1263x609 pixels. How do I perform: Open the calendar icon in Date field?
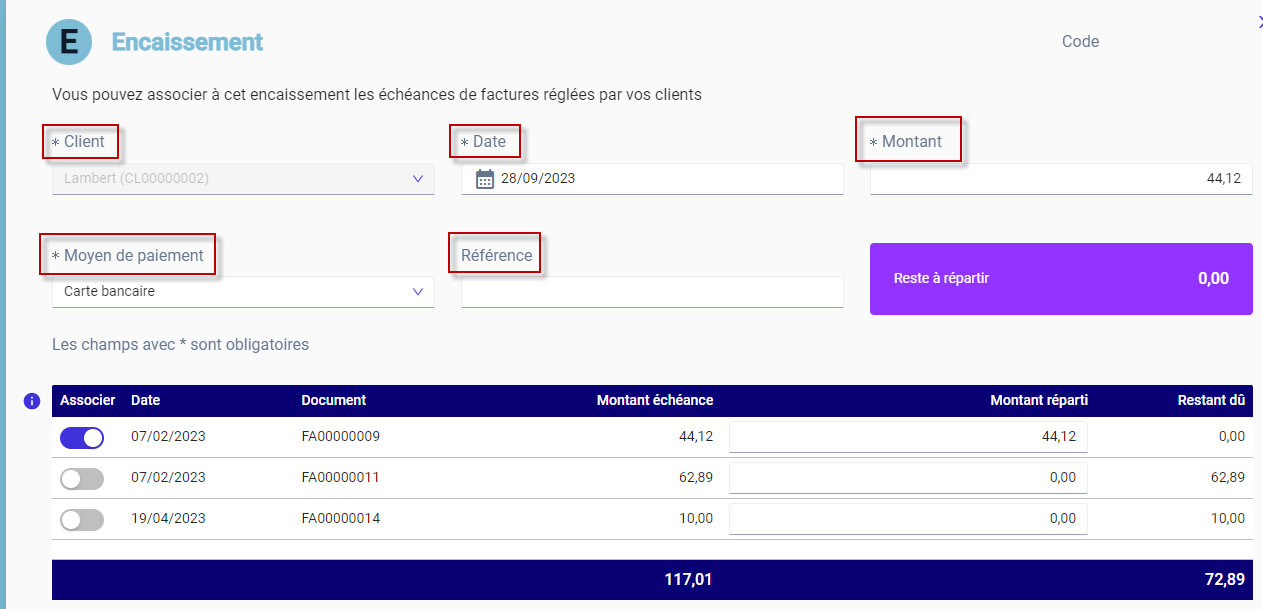tap(485, 179)
